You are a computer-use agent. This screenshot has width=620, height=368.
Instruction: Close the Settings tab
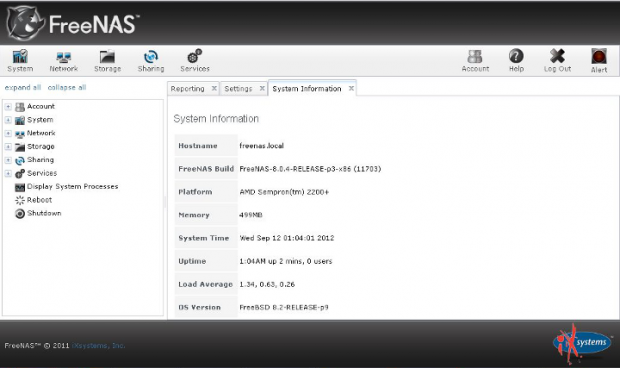click(262, 88)
